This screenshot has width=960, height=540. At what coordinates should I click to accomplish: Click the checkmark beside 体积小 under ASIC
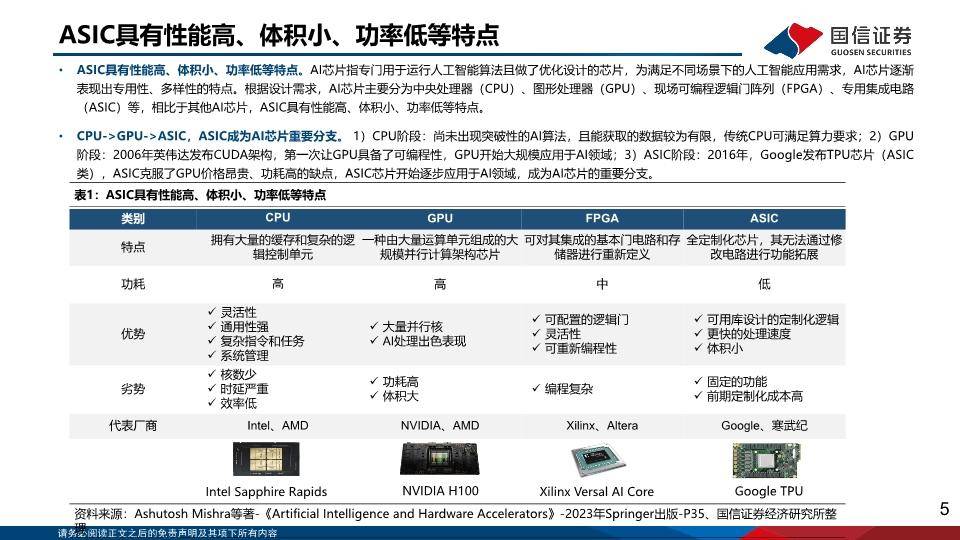699,348
